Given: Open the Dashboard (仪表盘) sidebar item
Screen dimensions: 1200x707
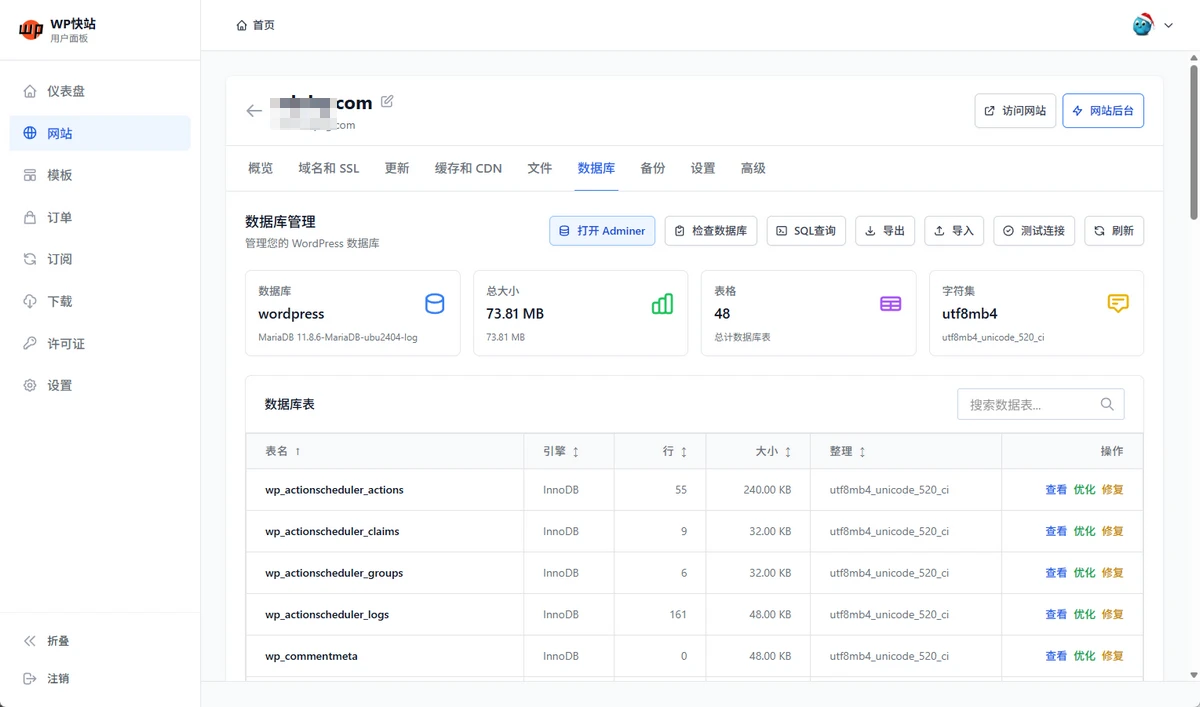Looking at the screenshot, I should click(x=66, y=91).
